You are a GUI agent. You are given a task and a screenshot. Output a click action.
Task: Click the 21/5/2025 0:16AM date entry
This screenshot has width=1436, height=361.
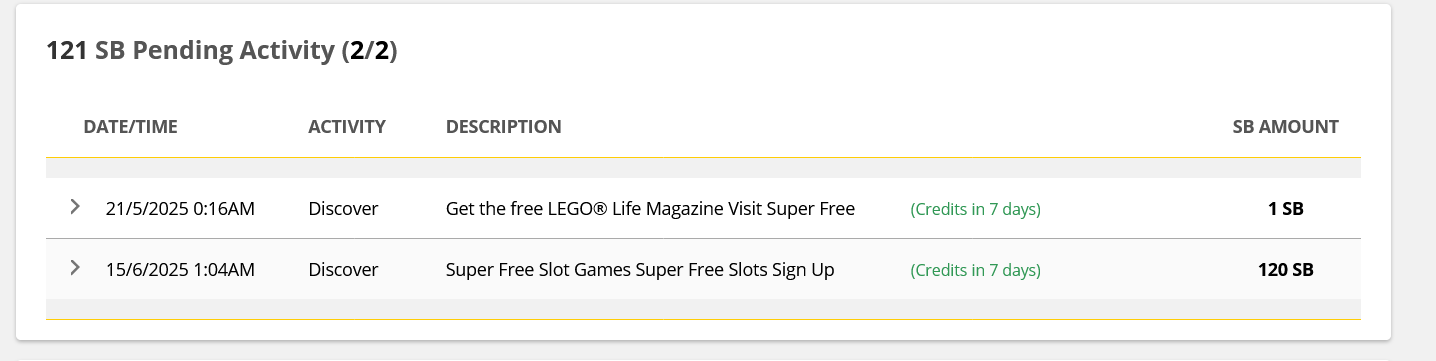pyautogui.click(x=180, y=209)
